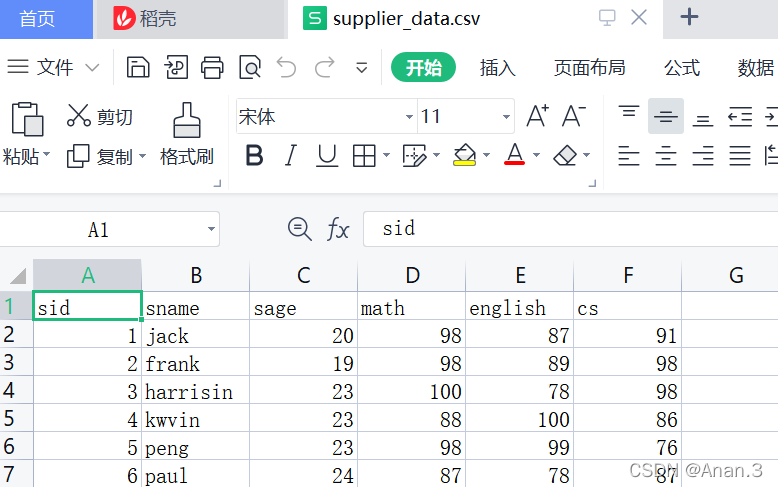This screenshot has height=487, width=778.
Task: Click the Paste clipboard icon
Action: click(x=26, y=119)
